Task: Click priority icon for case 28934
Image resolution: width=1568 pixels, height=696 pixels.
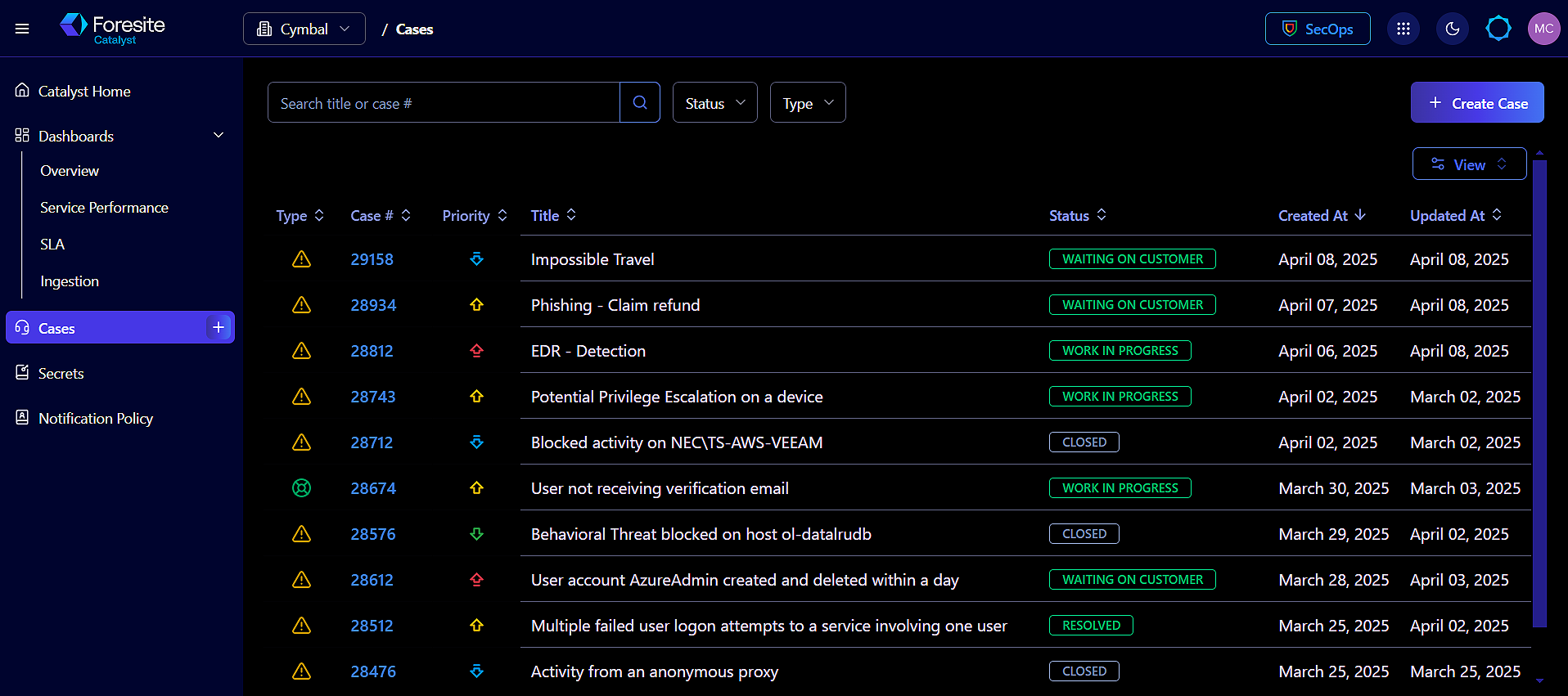Action: tap(476, 305)
